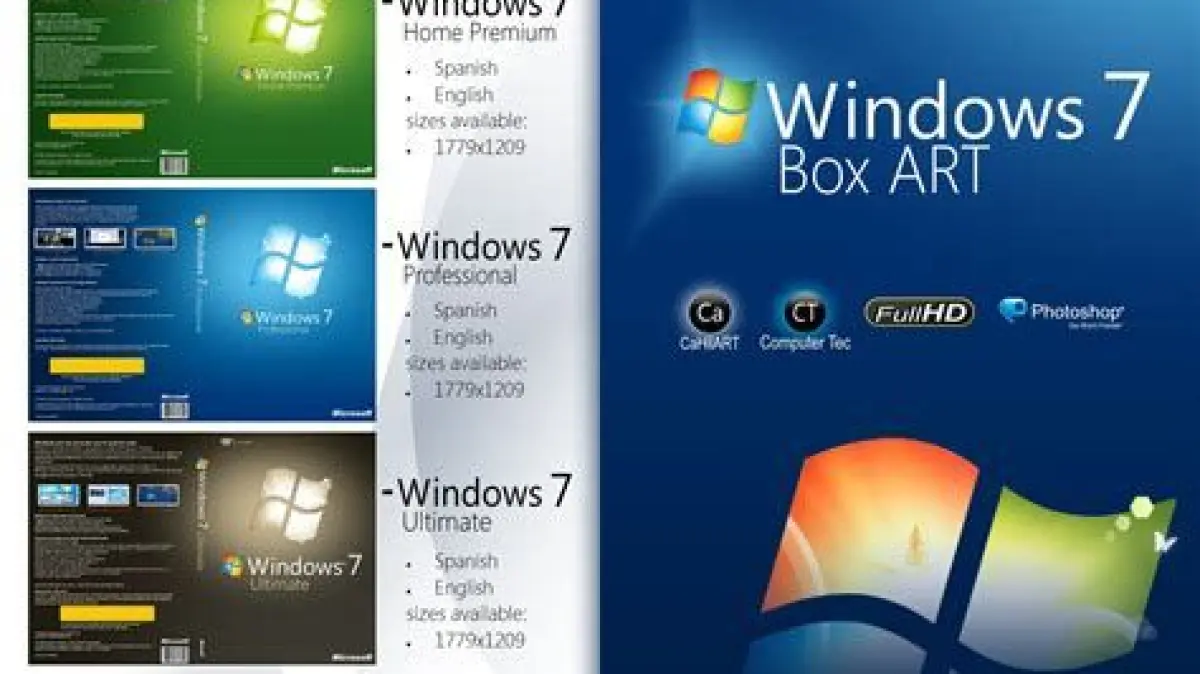Choose Spanish under Windows 7 Professional

pyautogui.click(x=465, y=311)
